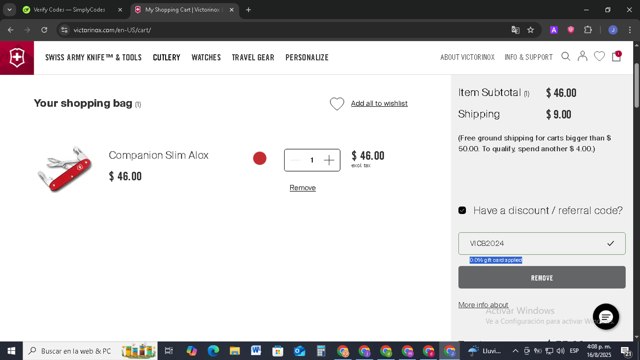Reload the page
This screenshot has width=640, height=360.
click(x=44, y=30)
